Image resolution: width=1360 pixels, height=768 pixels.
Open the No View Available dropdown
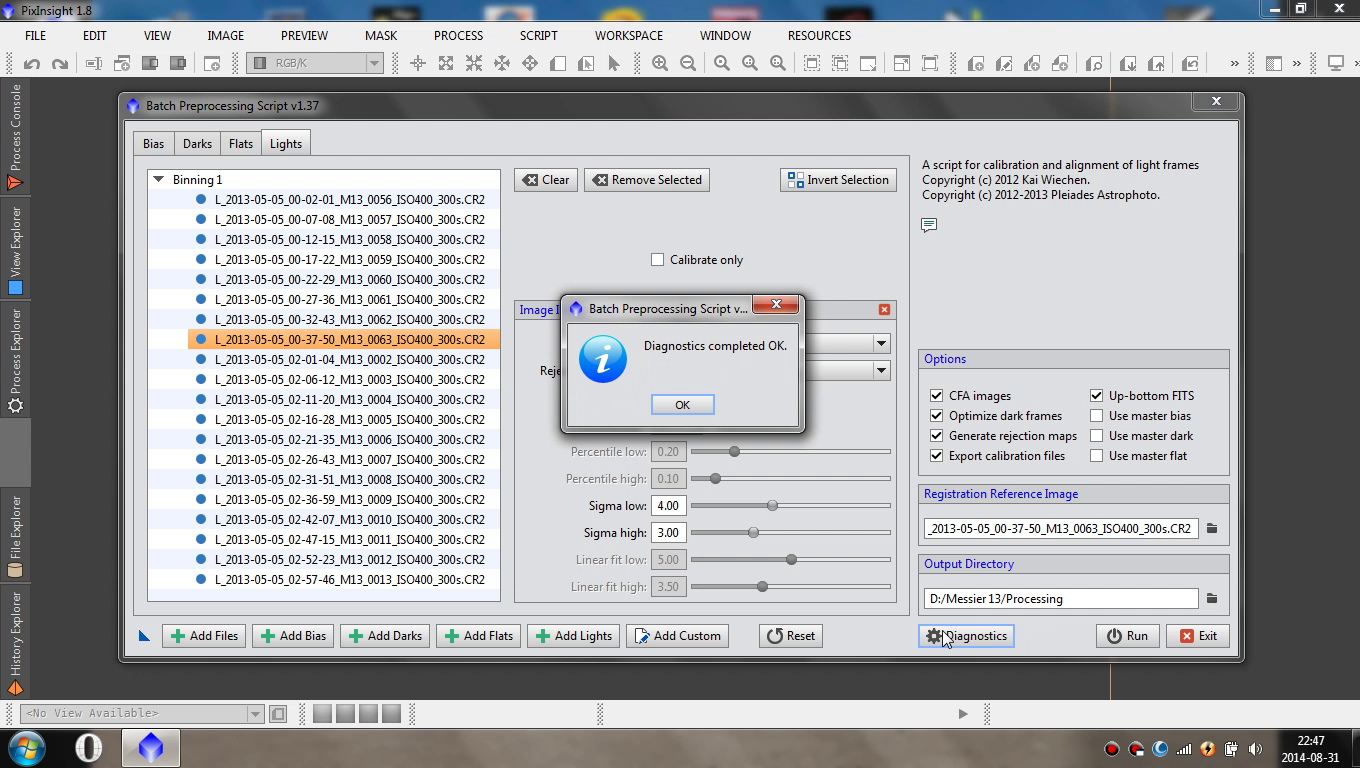click(142, 713)
